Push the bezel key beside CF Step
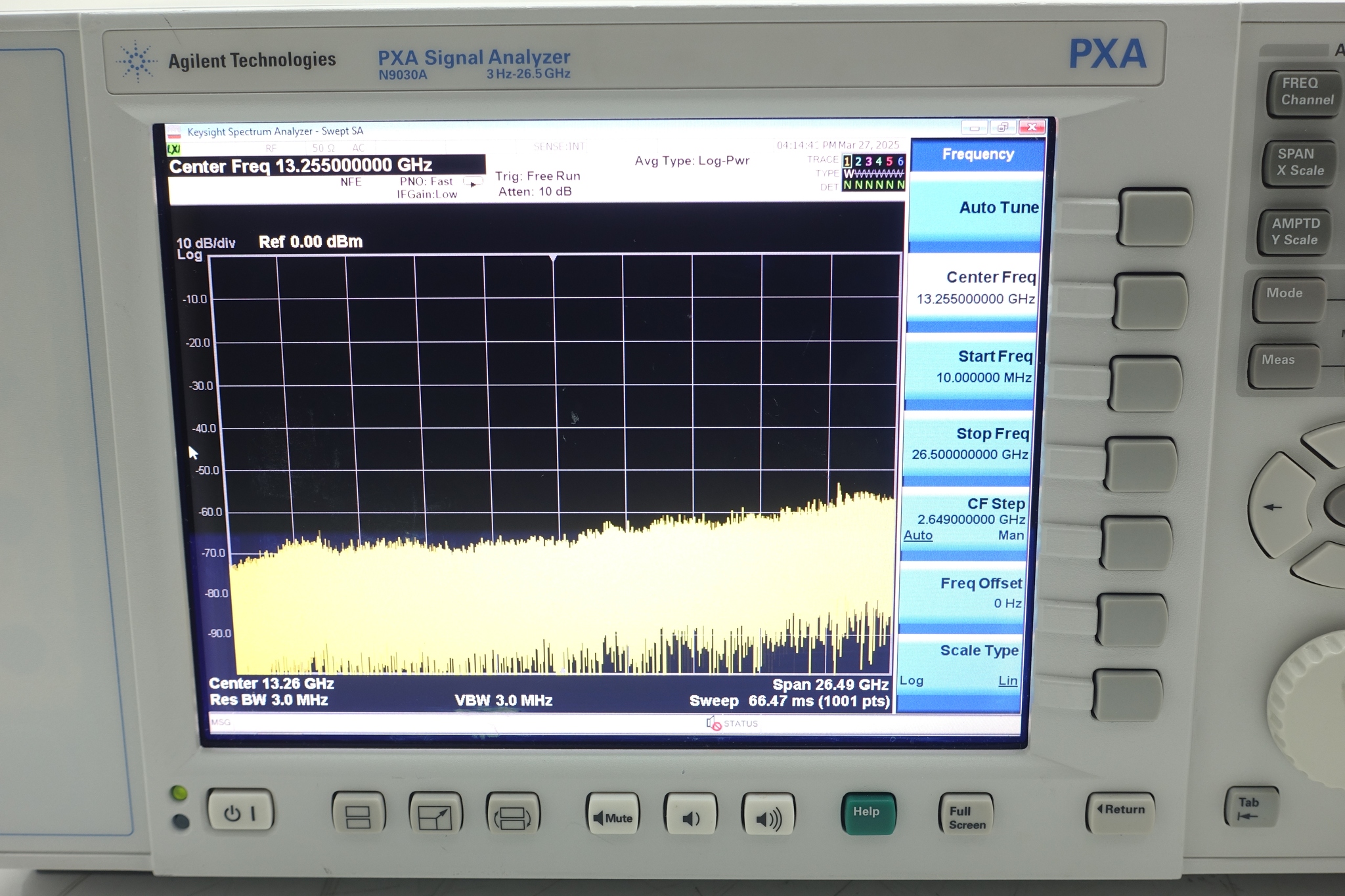This screenshot has width=1345, height=896. click(x=1137, y=542)
